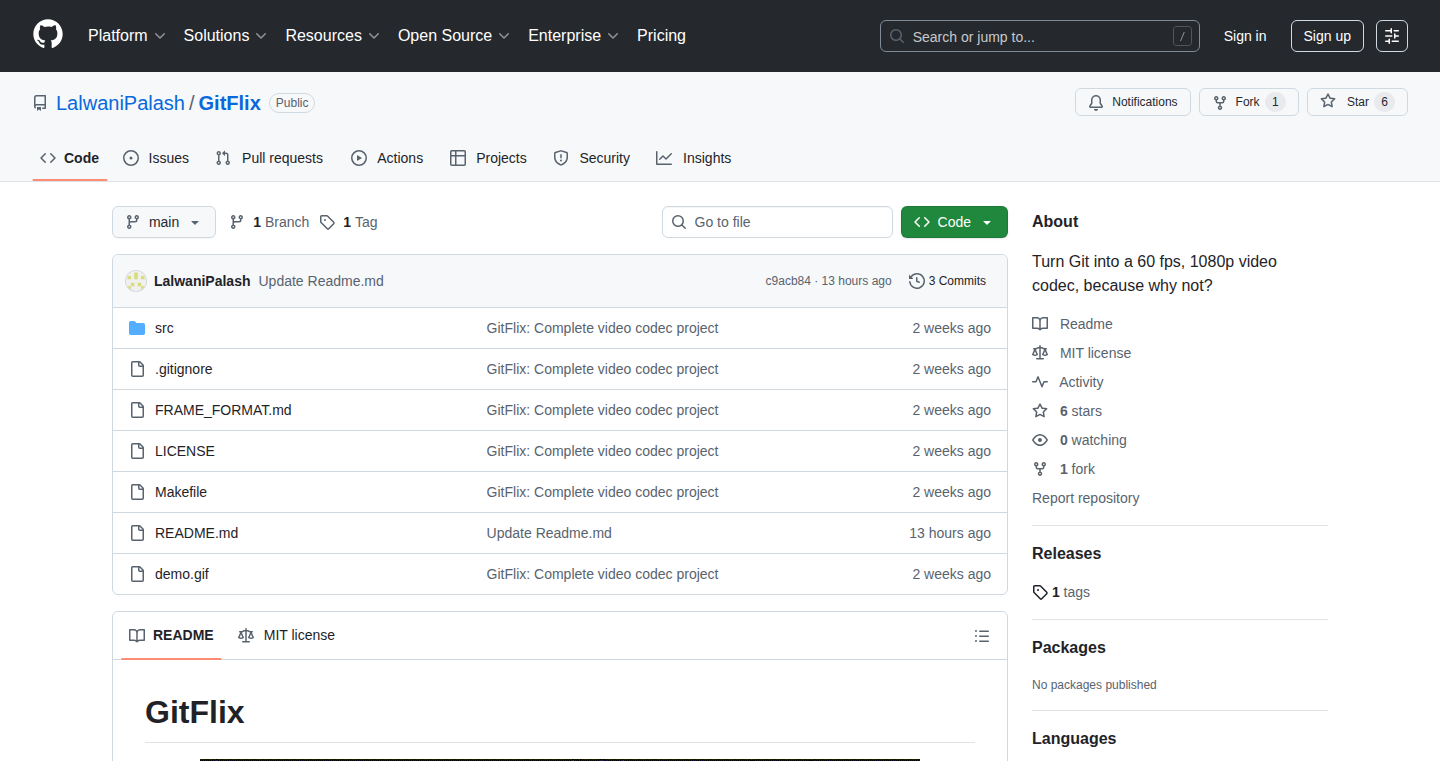
Task: Expand the Enterprise menu in the header
Action: point(574,35)
